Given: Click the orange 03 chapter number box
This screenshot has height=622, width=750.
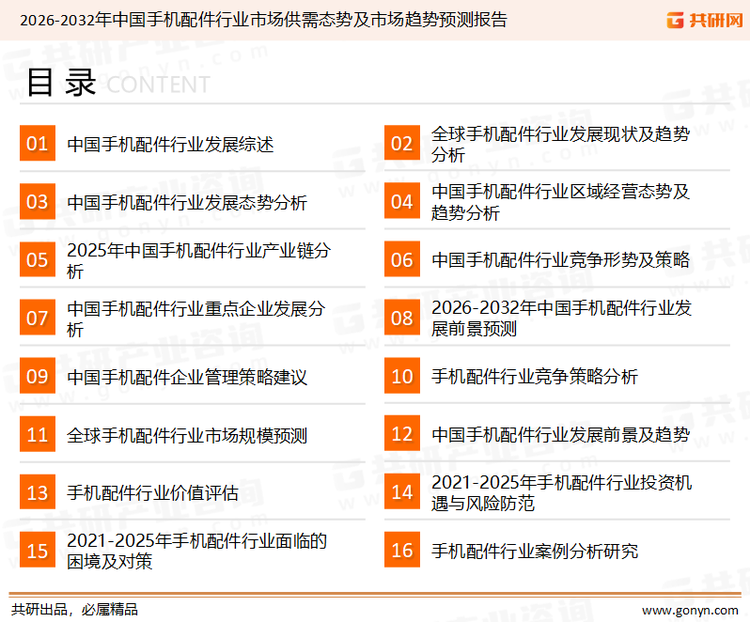Looking at the screenshot, I should pyautogui.click(x=37, y=201).
